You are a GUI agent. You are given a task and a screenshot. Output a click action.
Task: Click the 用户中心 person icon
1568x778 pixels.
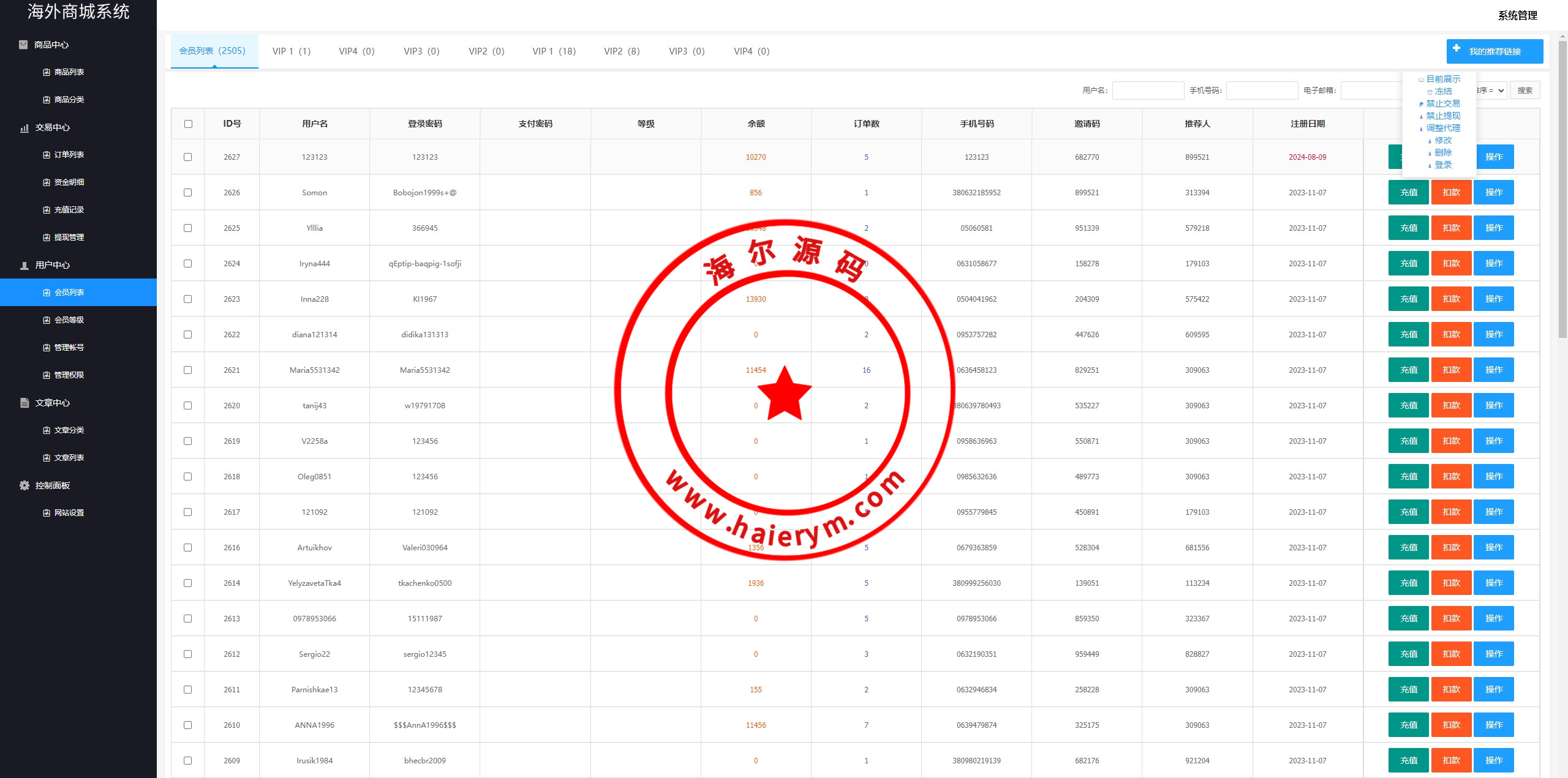click(24, 266)
